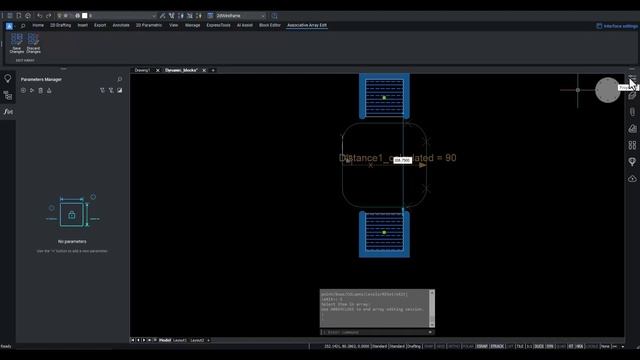The image size is (640, 360).
Task: Click the delete trash icon in Parameters Manager
Action: click(x=40, y=90)
